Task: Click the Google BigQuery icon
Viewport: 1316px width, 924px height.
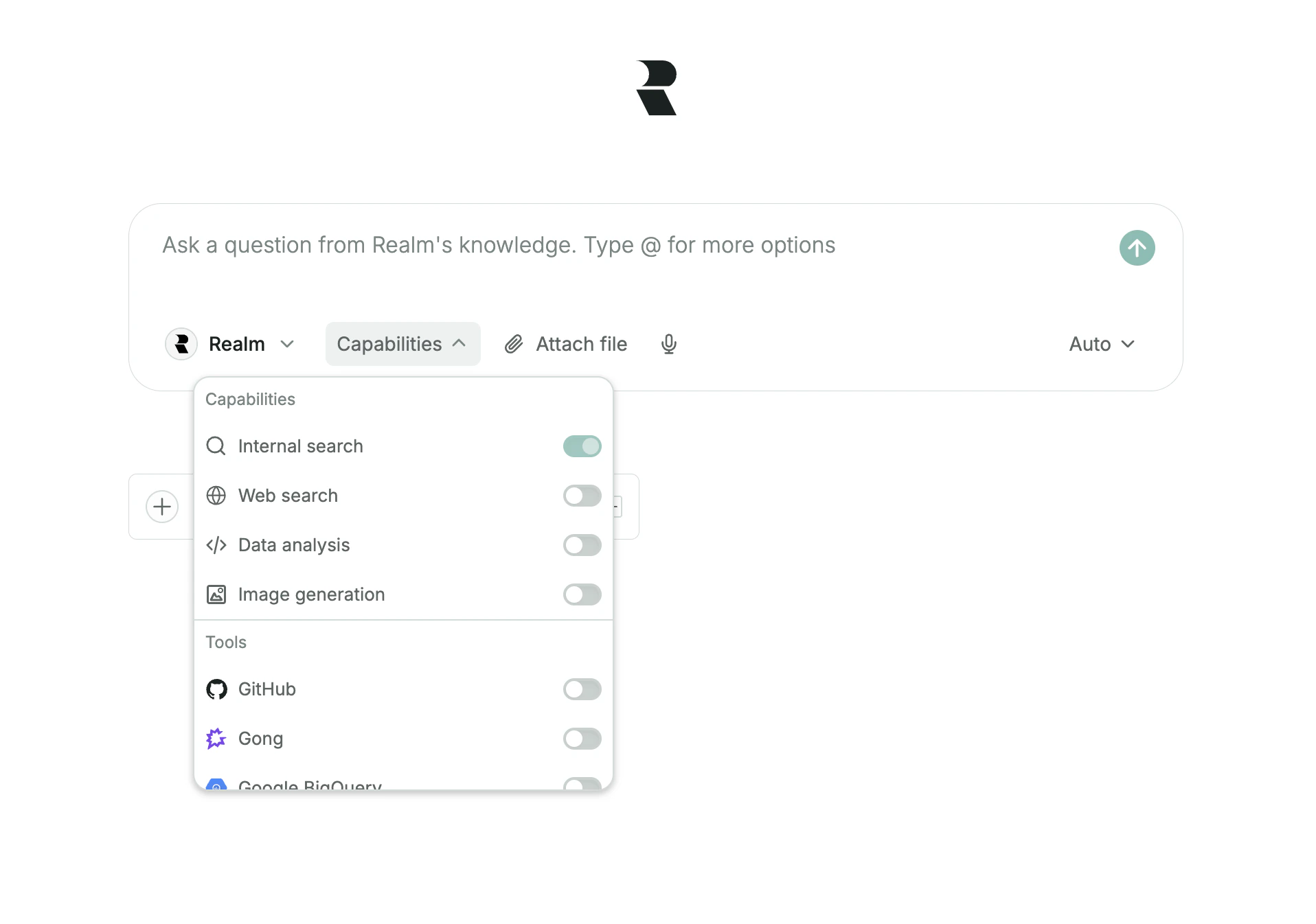Action: coord(216,786)
